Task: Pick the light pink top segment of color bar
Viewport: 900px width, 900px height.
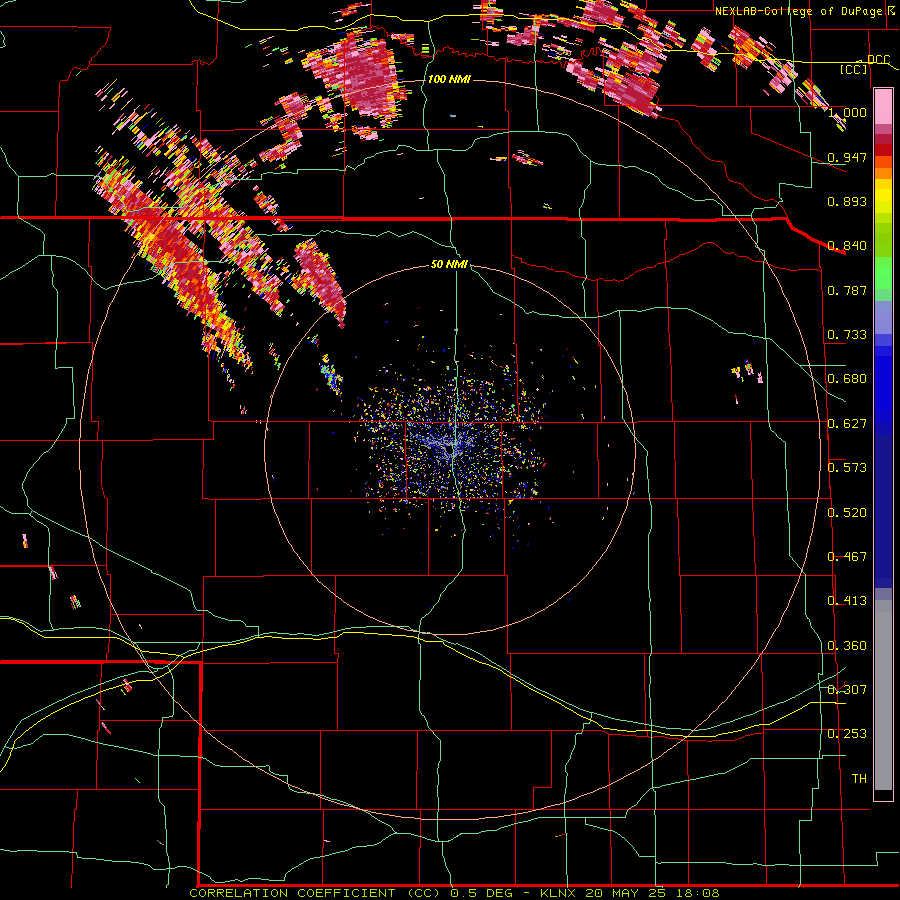Action: point(883,107)
